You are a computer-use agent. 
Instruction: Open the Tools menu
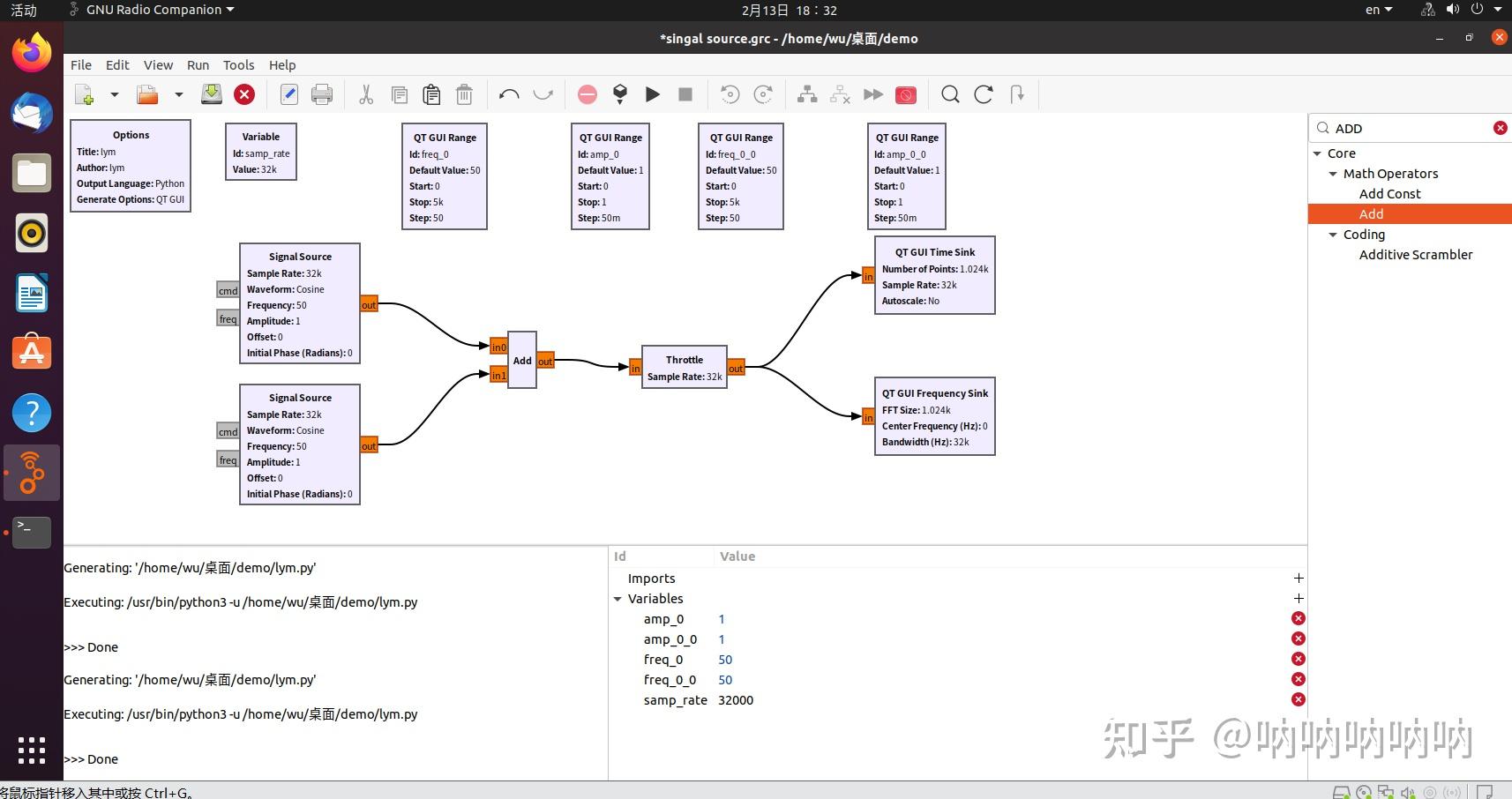pyautogui.click(x=238, y=65)
